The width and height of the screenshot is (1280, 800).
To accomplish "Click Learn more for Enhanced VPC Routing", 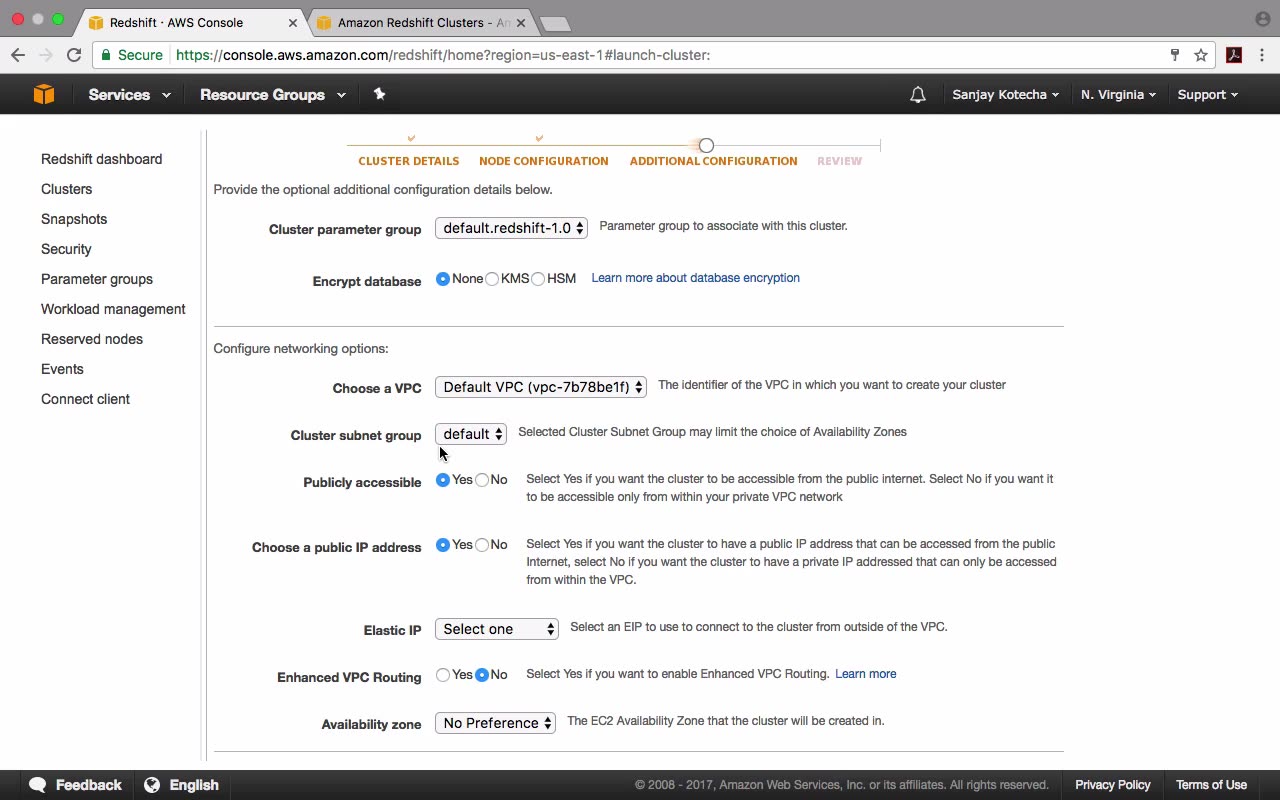I will pos(866,674).
